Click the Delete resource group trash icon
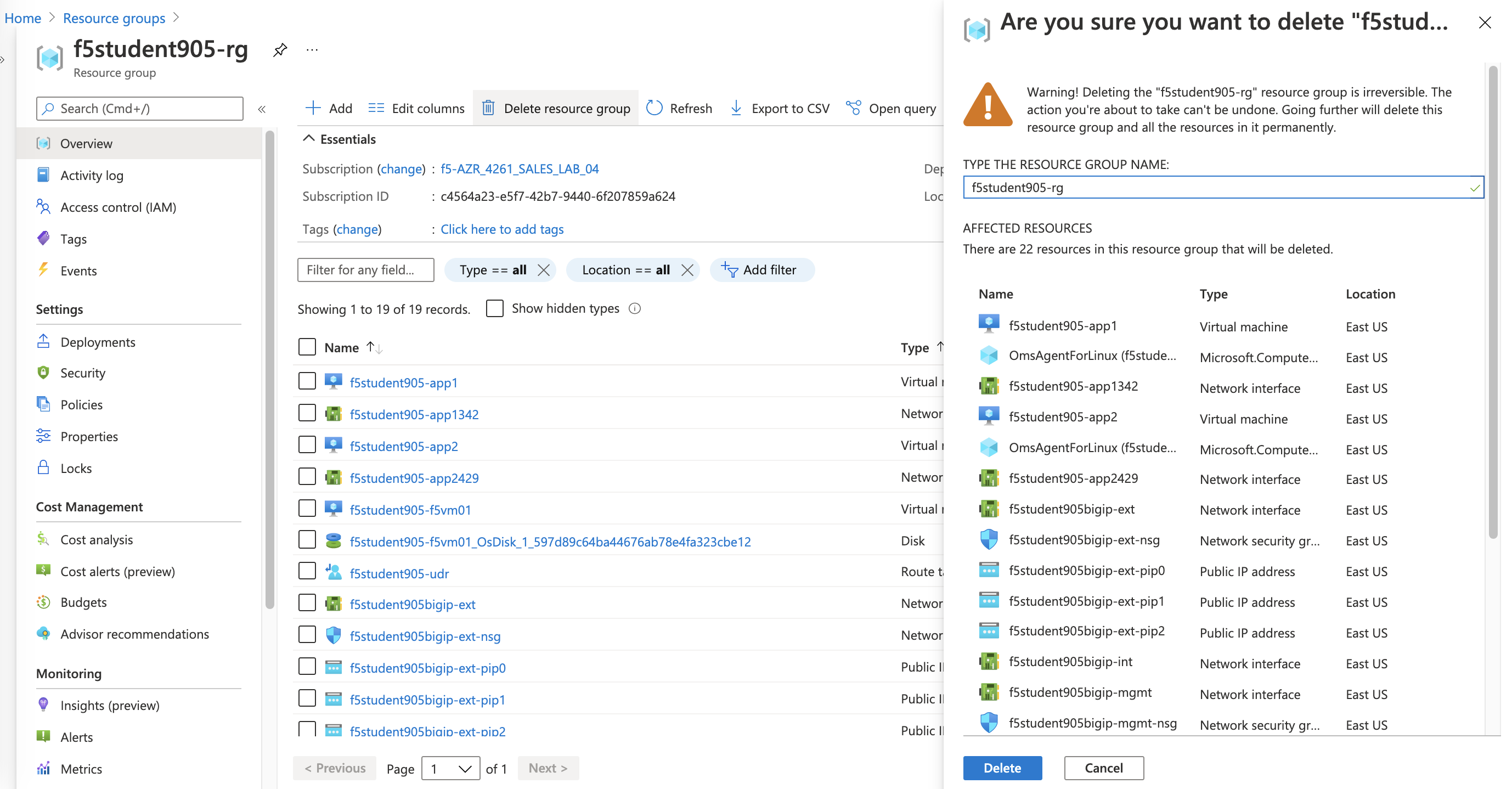The height and width of the screenshot is (789, 1512). pyautogui.click(x=488, y=108)
